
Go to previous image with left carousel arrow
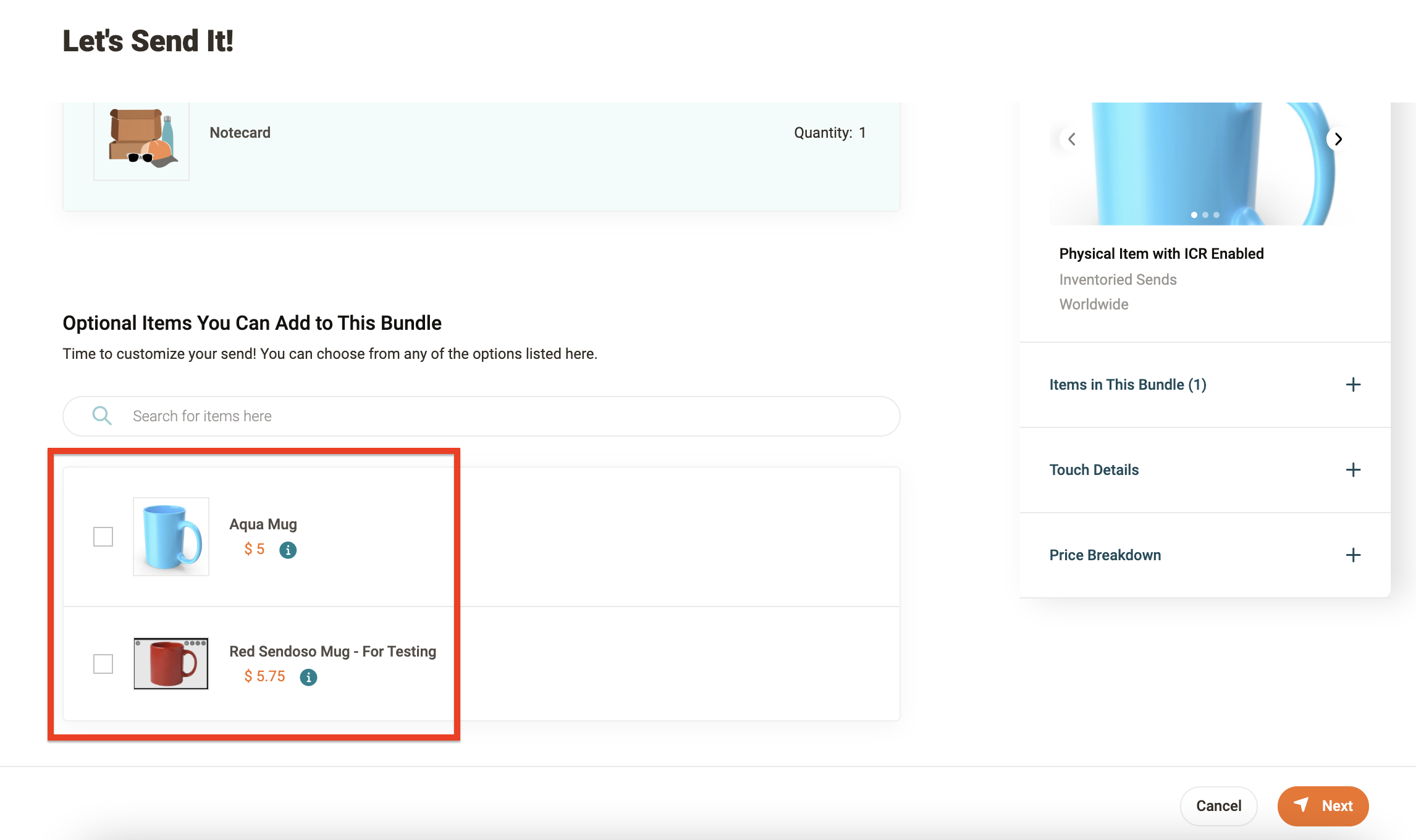coord(1072,139)
